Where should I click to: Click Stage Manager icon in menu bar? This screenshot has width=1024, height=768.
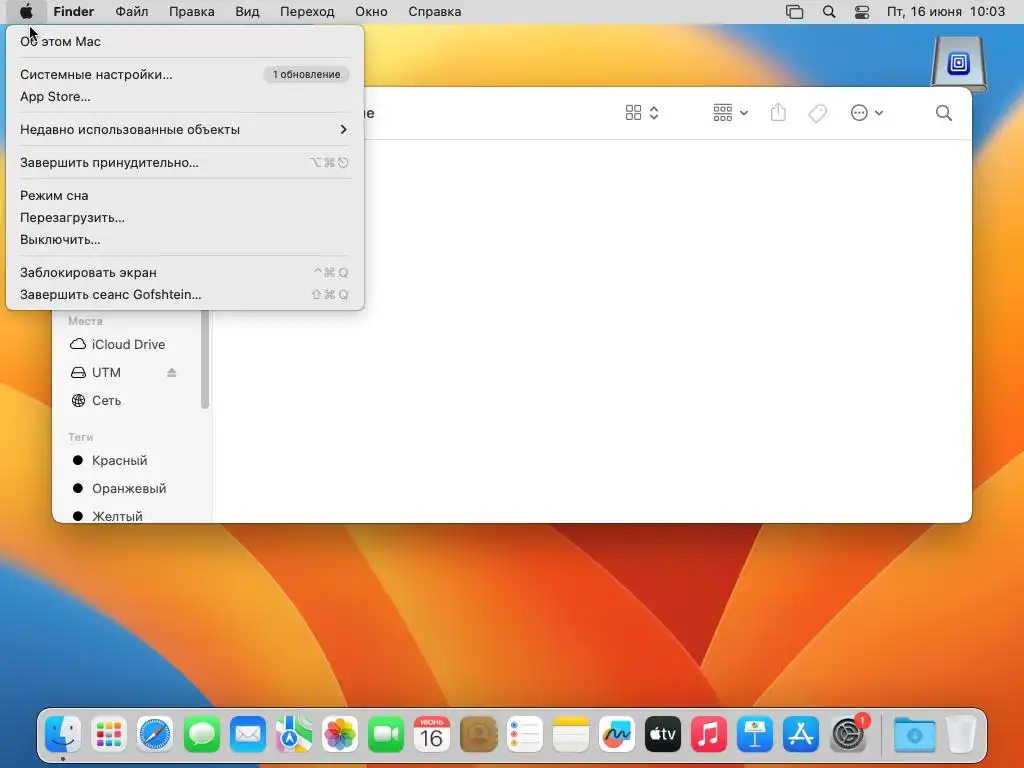(794, 12)
